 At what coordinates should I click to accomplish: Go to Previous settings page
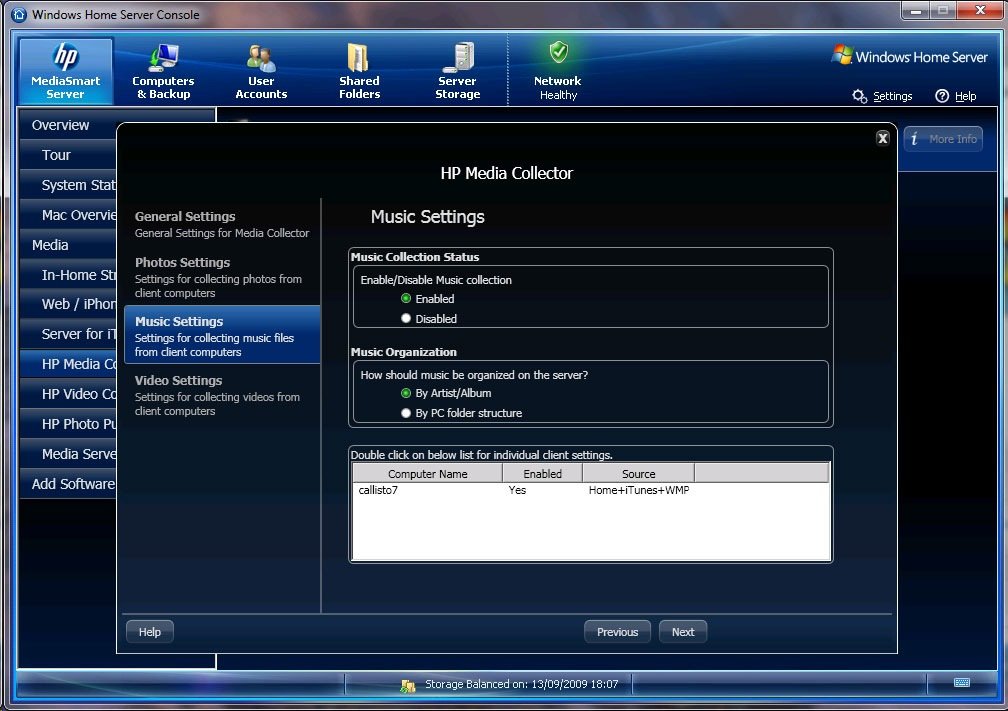point(617,632)
